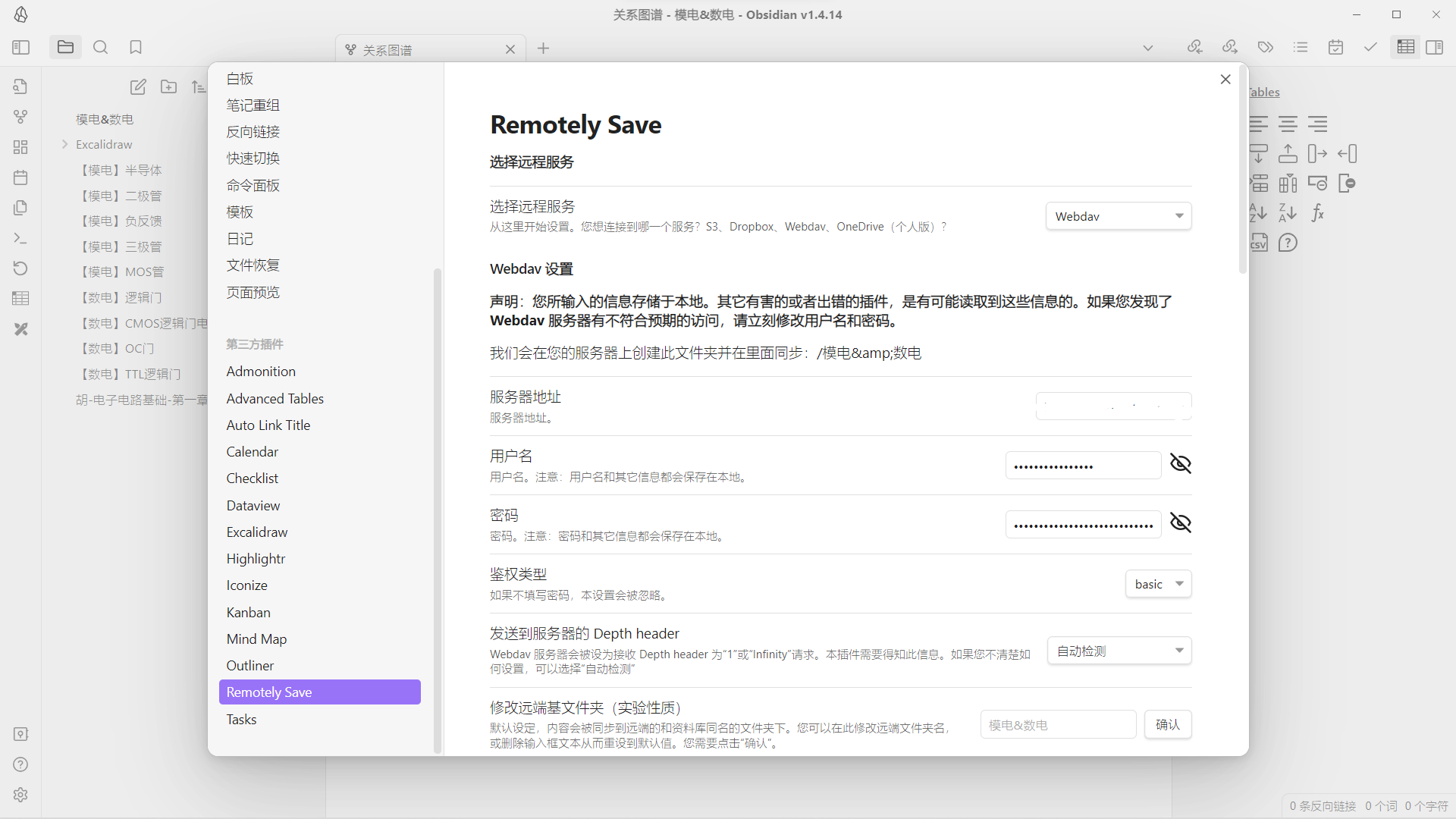This screenshot has width=1456, height=819.
Task: Open the bookmarks panel icon
Action: (x=136, y=47)
